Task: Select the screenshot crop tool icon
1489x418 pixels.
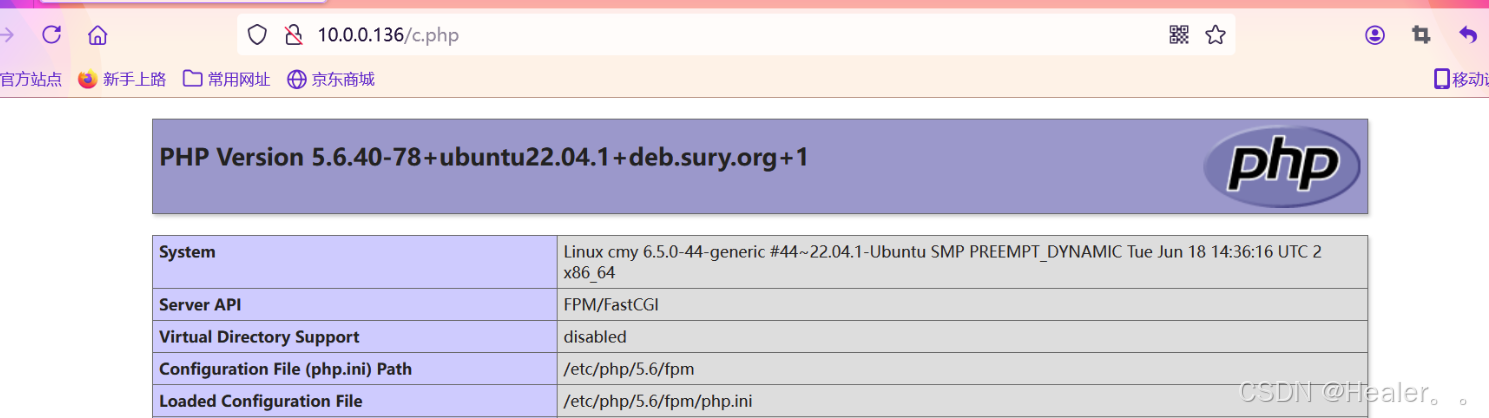Action: tap(1421, 35)
